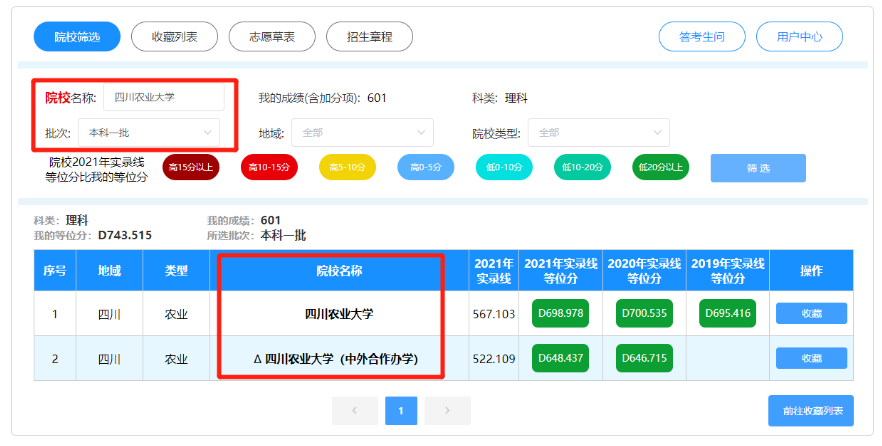Click 我的等位分 value D743.515
Viewport: 882px width, 446px height.
point(125,235)
